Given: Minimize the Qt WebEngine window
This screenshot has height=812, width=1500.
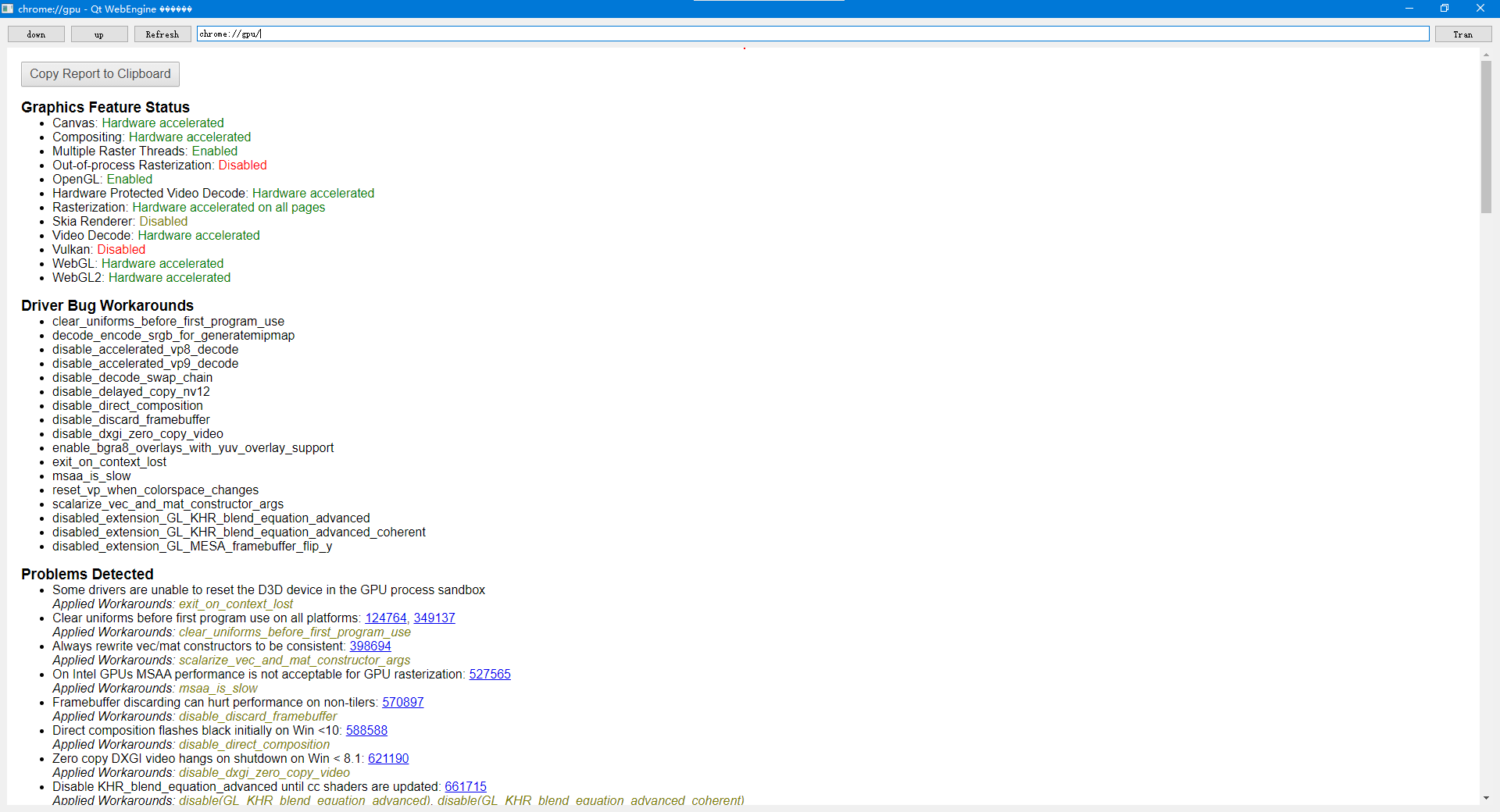Looking at the screenshot, I should click(1409, 9).
